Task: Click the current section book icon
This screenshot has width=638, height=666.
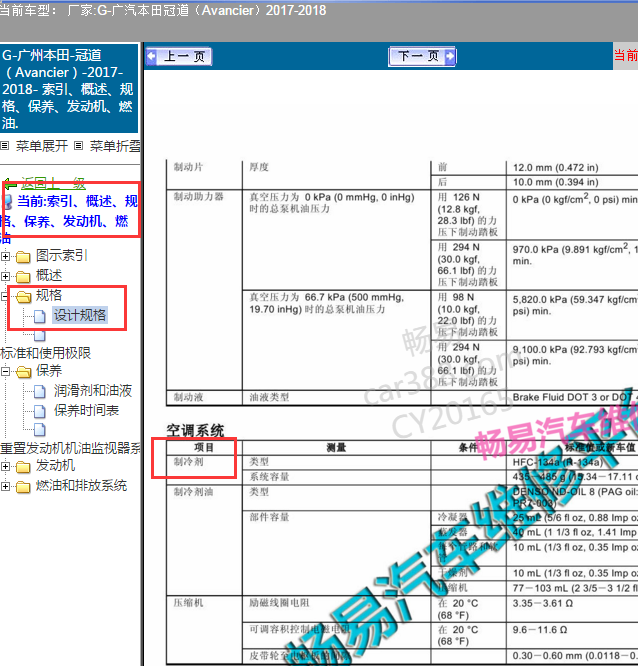Action: point(8,201)
